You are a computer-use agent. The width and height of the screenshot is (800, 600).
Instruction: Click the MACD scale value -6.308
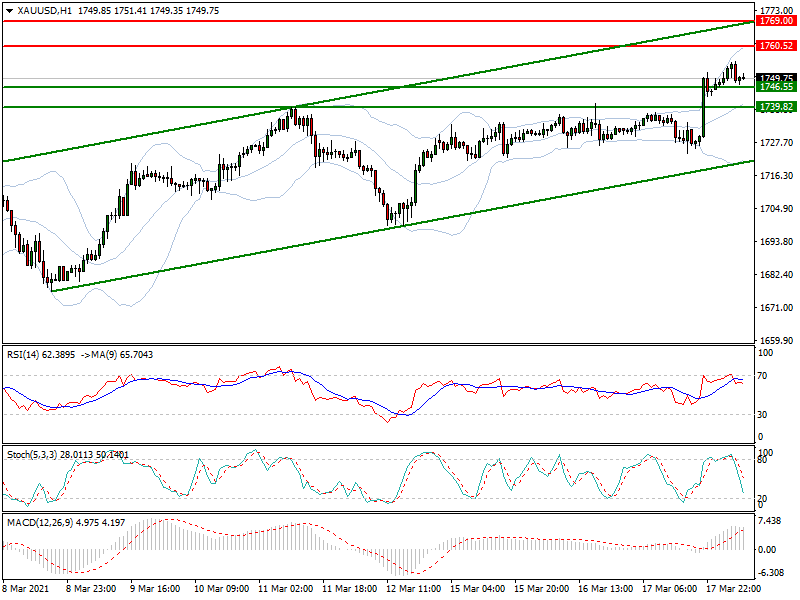771,573
